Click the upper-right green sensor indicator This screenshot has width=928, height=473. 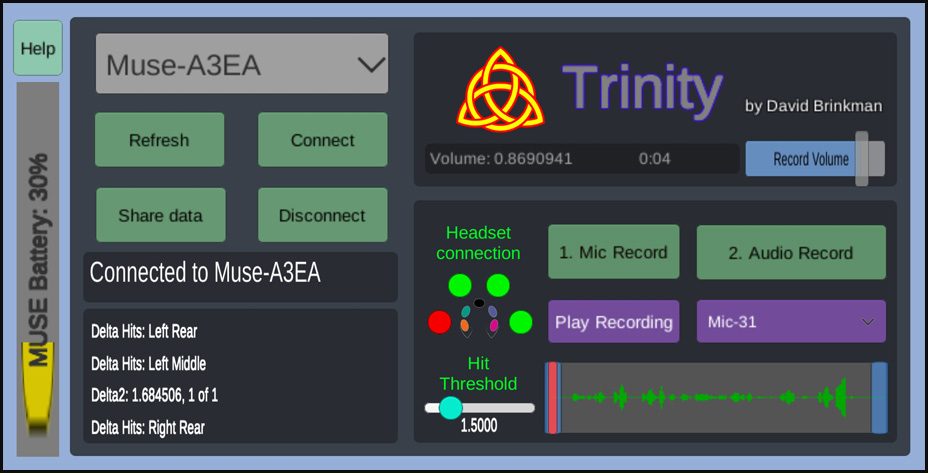click(x=498, y=285)
